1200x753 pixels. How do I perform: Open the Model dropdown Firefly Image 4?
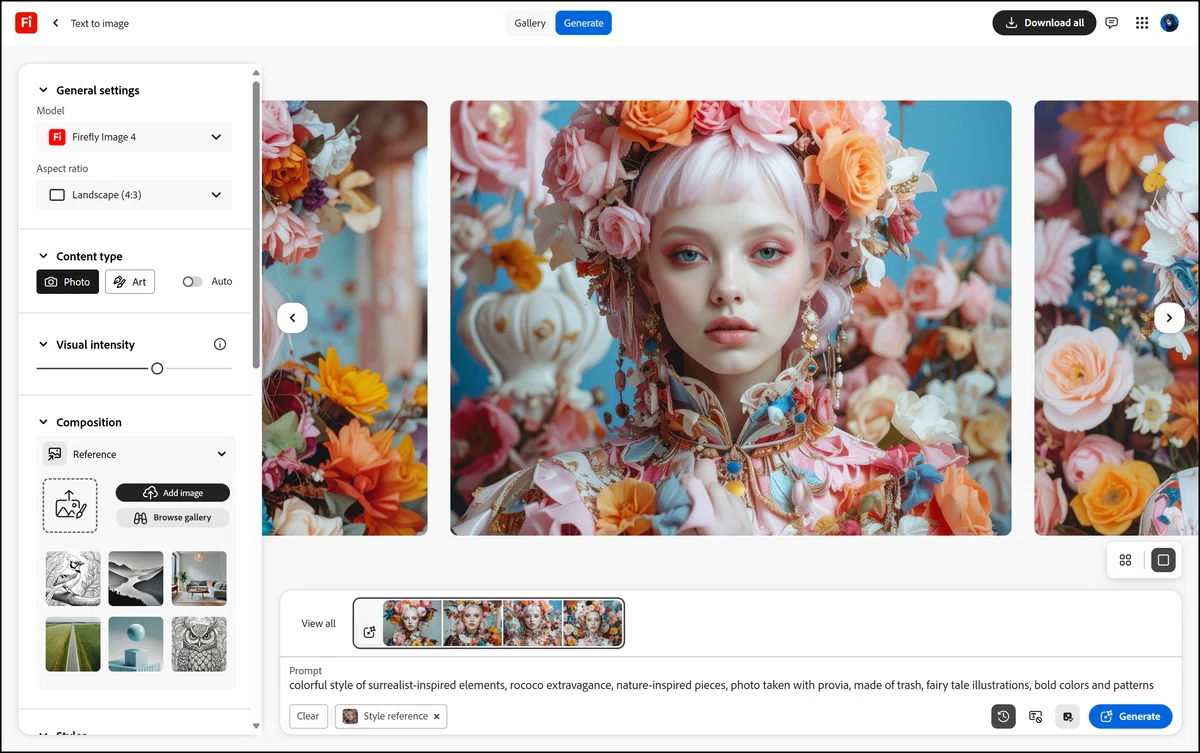[x=134, y=137]
